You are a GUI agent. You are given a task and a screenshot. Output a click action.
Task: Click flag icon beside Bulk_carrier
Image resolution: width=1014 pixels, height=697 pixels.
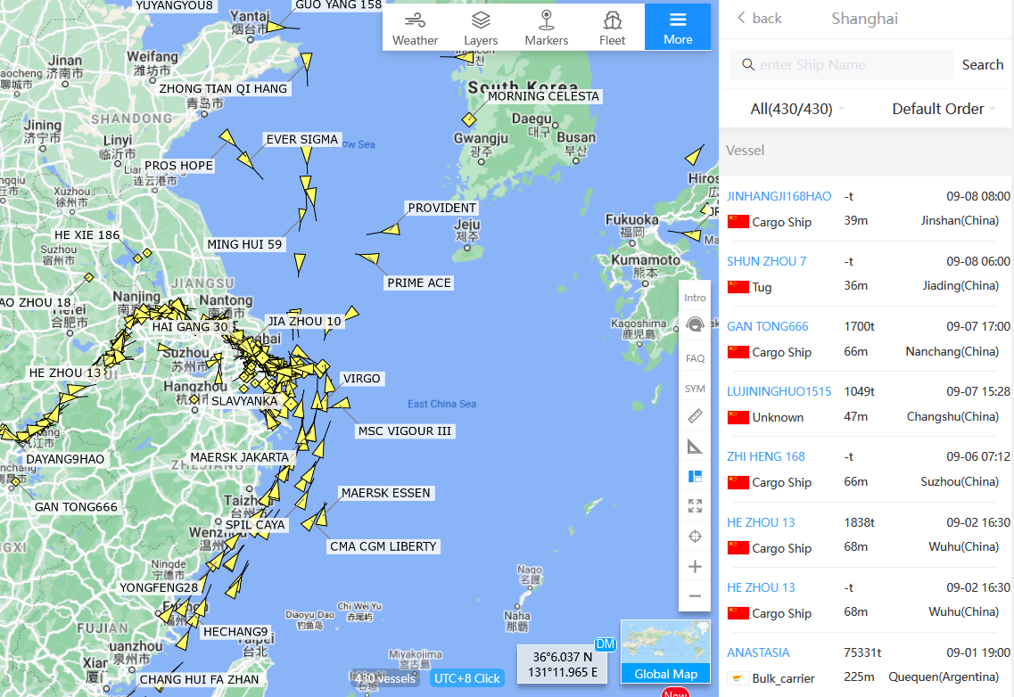738,678
